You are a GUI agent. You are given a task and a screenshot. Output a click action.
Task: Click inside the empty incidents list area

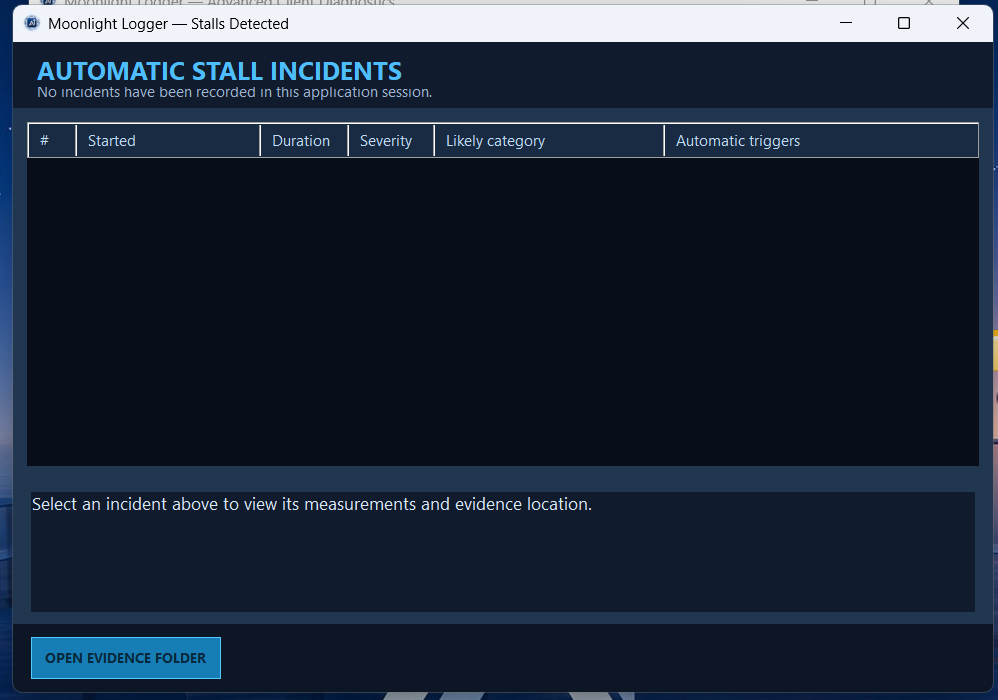click(x=503, y=311)
